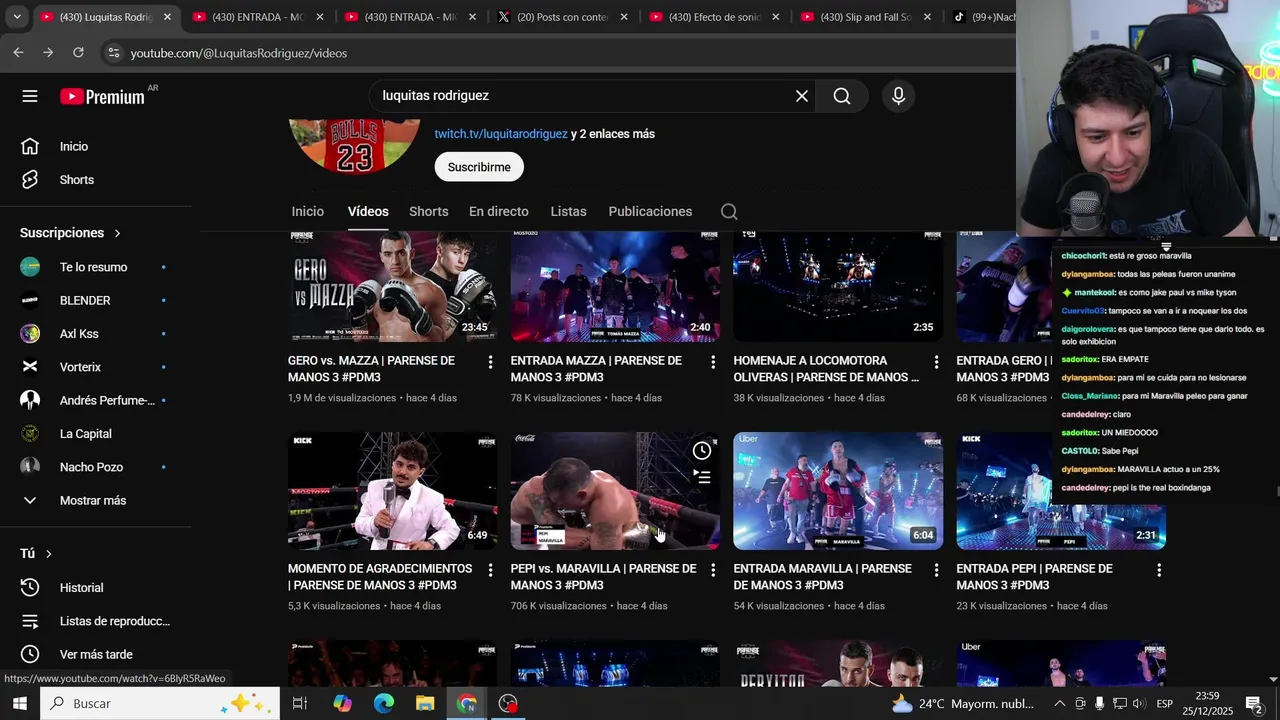Play the GERO vs. MAZZA thumbnail

click(392, 287)
